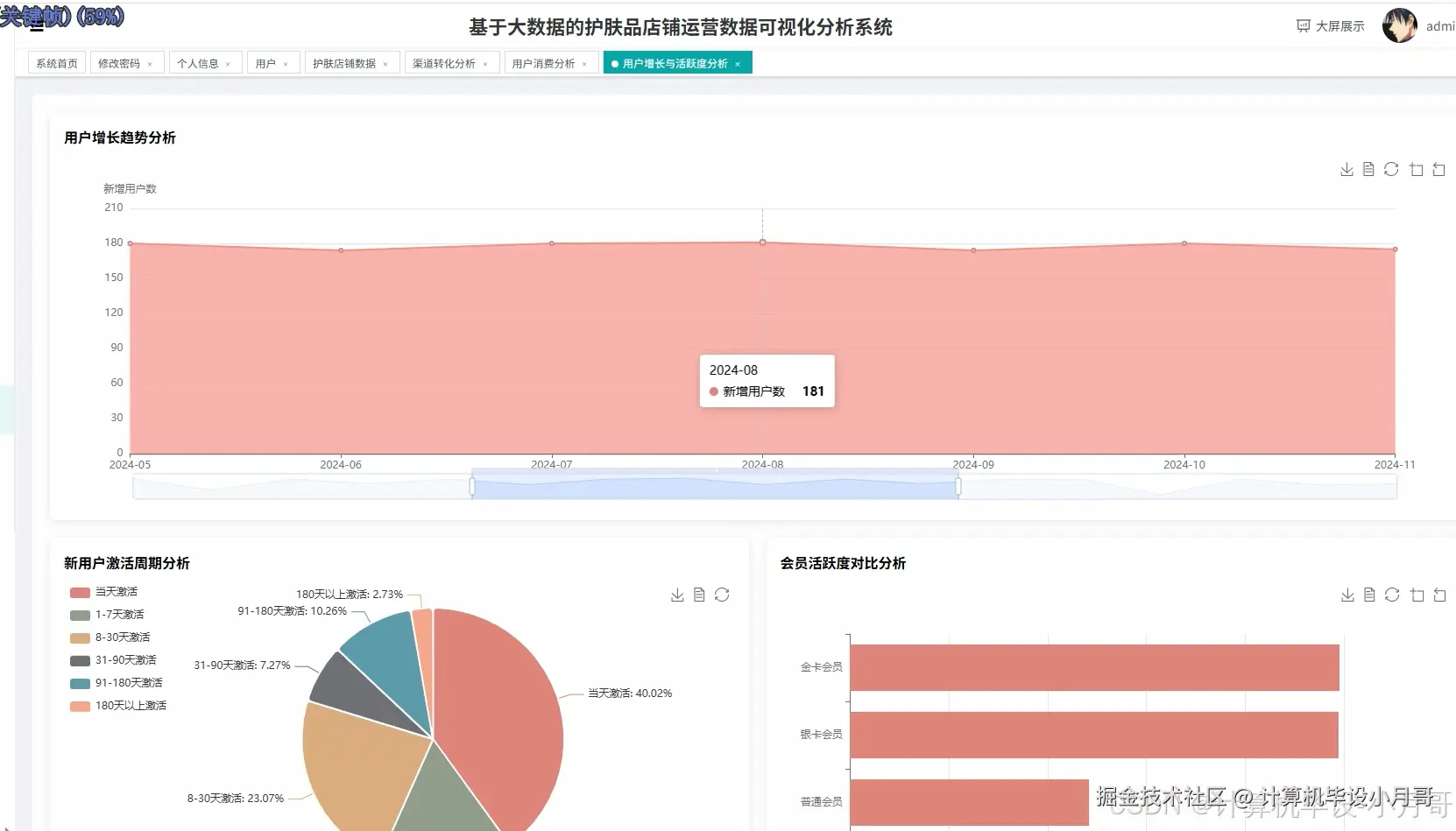Open data view for the activation cycle pie chart
This screenshot has width=1456, height=831.
pyautogui.click(x=699, y=595)
